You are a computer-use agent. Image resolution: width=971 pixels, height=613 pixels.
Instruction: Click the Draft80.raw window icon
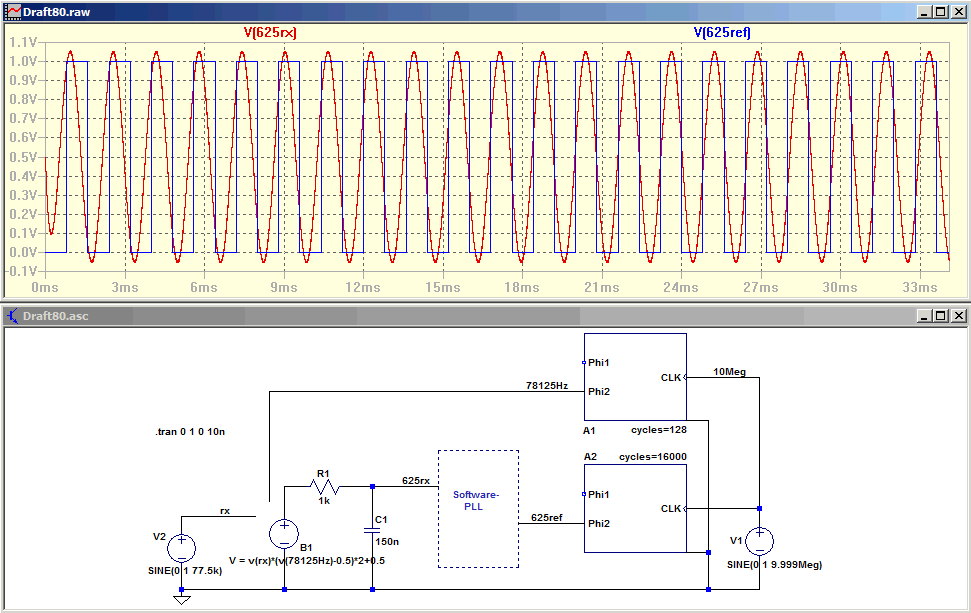coord(12,12)
